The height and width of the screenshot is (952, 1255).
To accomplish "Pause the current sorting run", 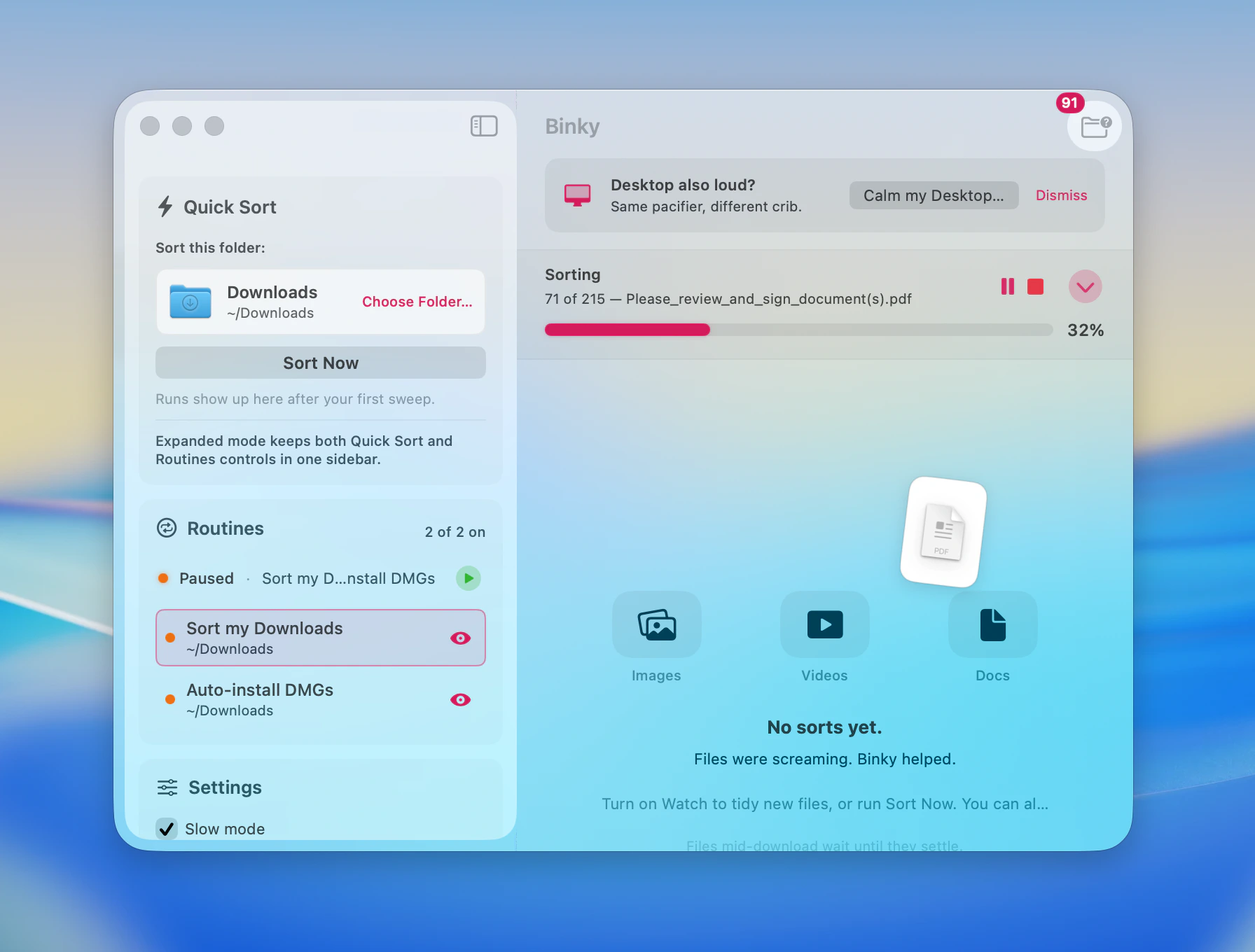I will pos(1007,286).
